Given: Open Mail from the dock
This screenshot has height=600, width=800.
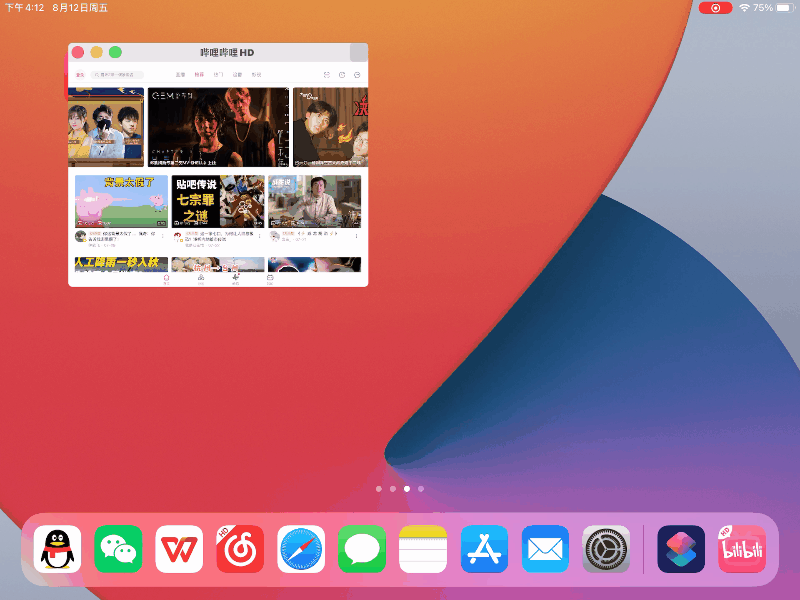Looking at the screenshot, I should point(545,548).
